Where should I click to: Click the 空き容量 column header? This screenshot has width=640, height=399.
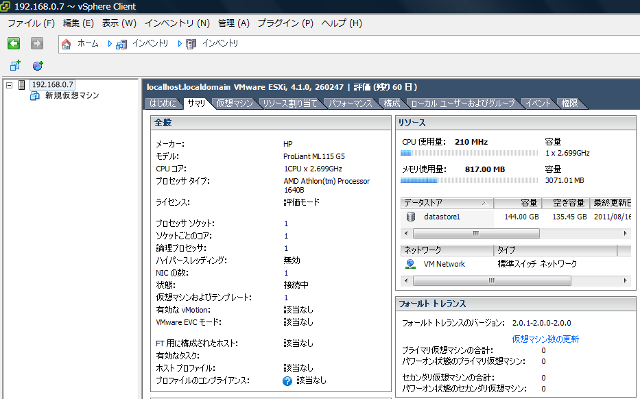(566, 203)
